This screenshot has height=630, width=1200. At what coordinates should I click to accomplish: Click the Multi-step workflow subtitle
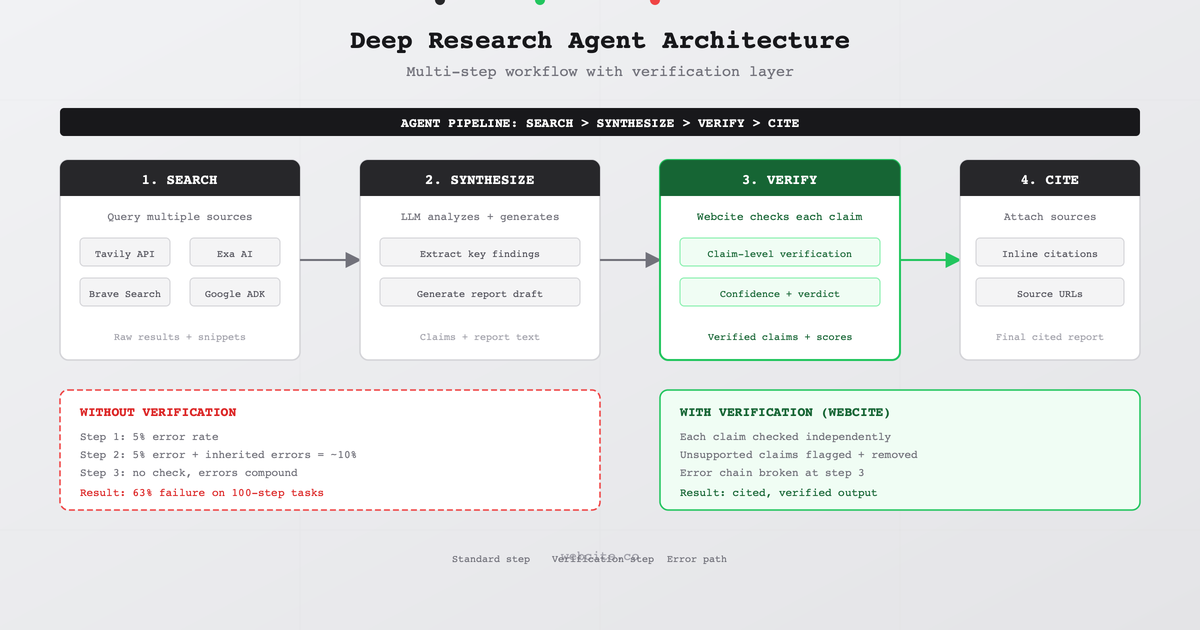pyautogui.click(x=600, y=72)
